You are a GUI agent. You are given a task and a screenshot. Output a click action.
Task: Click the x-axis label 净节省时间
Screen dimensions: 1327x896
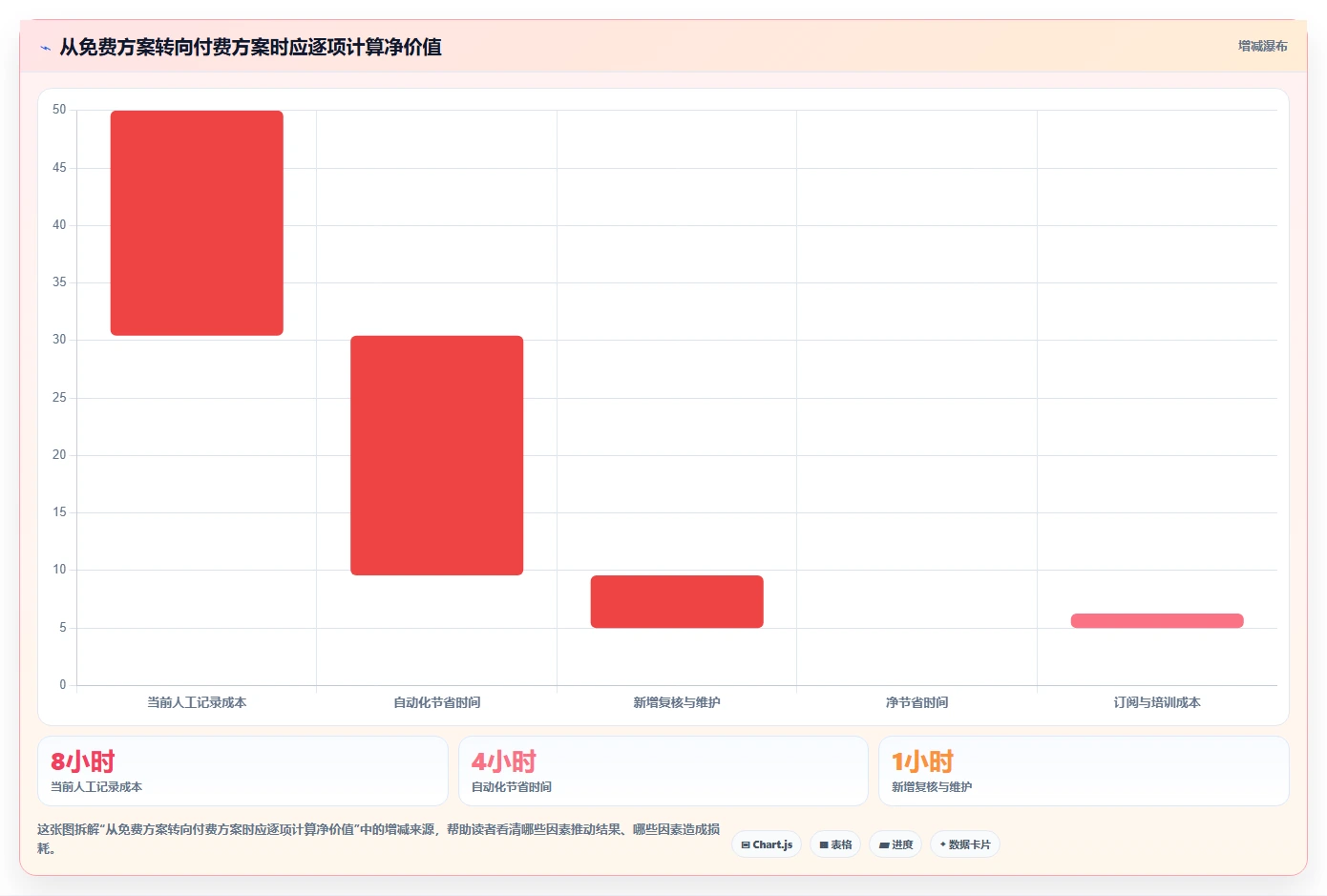[916, 702]
